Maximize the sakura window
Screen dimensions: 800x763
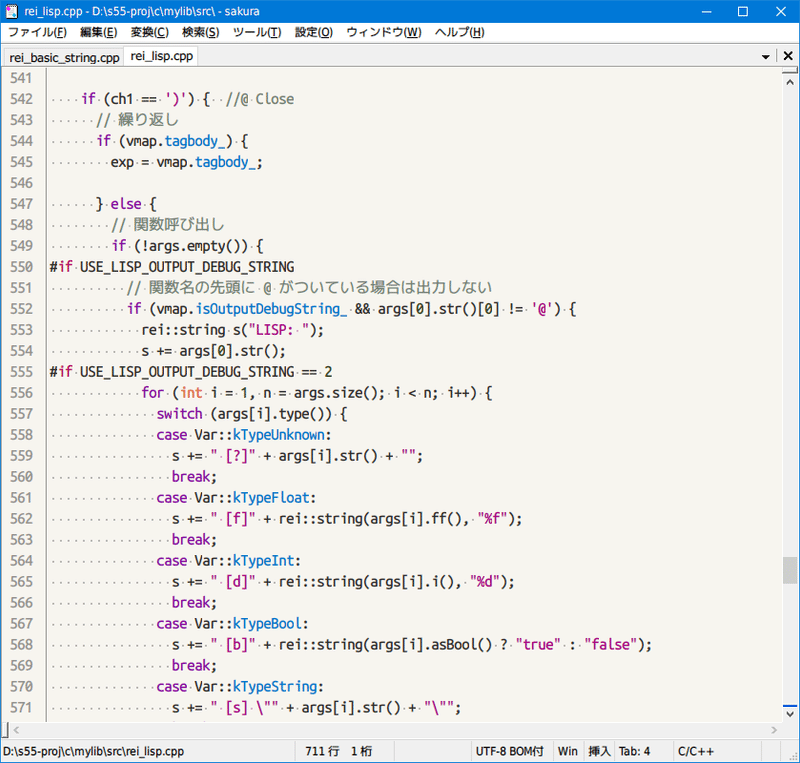click(743, 11)
